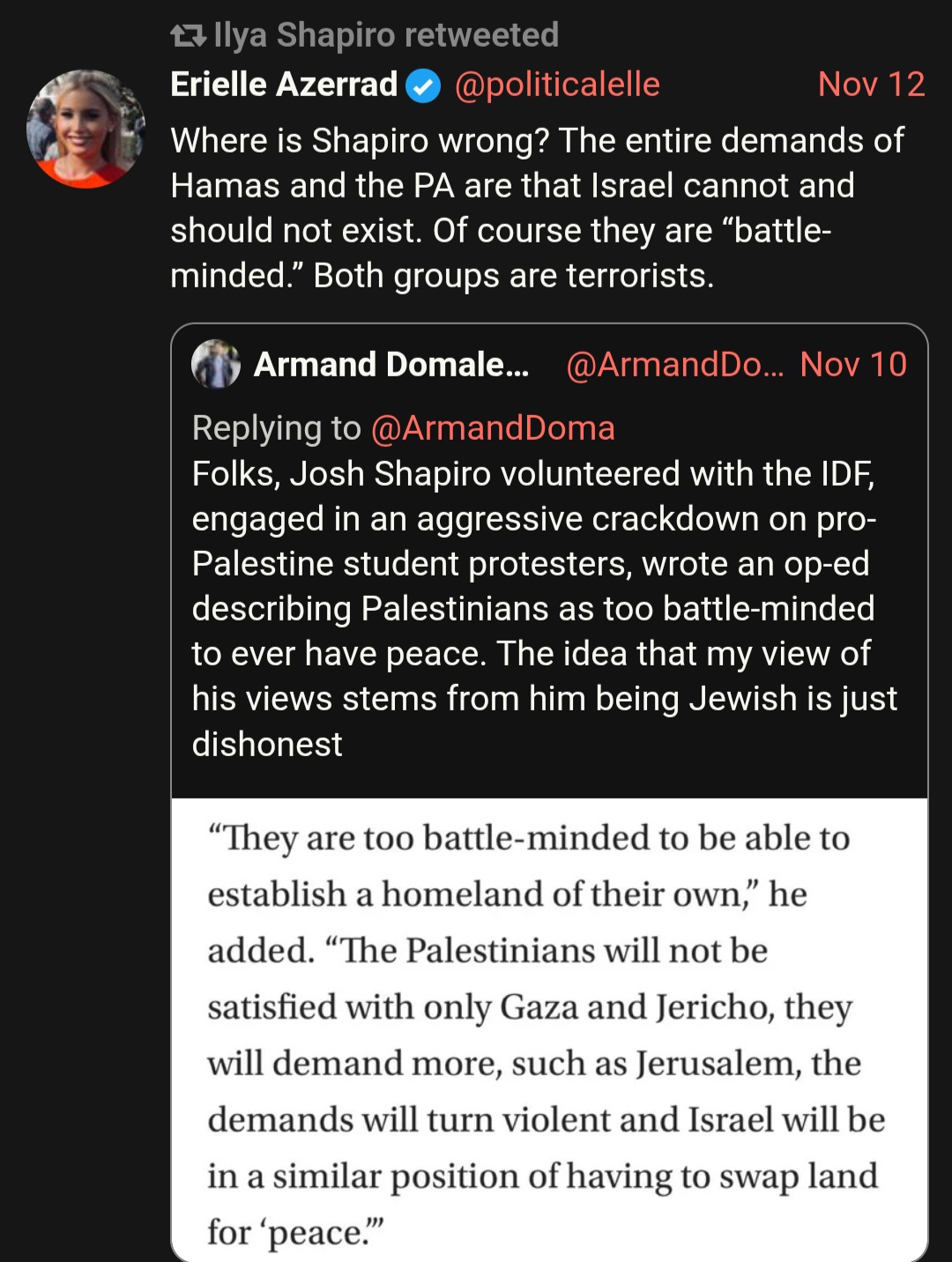Screen dimensions: 952x1262
Task: Tap the 'battle-minded' line in article image
Action: coord(529,838)
